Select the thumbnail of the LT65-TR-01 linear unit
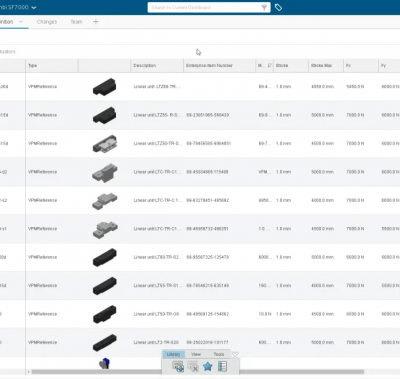Screen dimensions: 400x379 (x=105, y=286)
